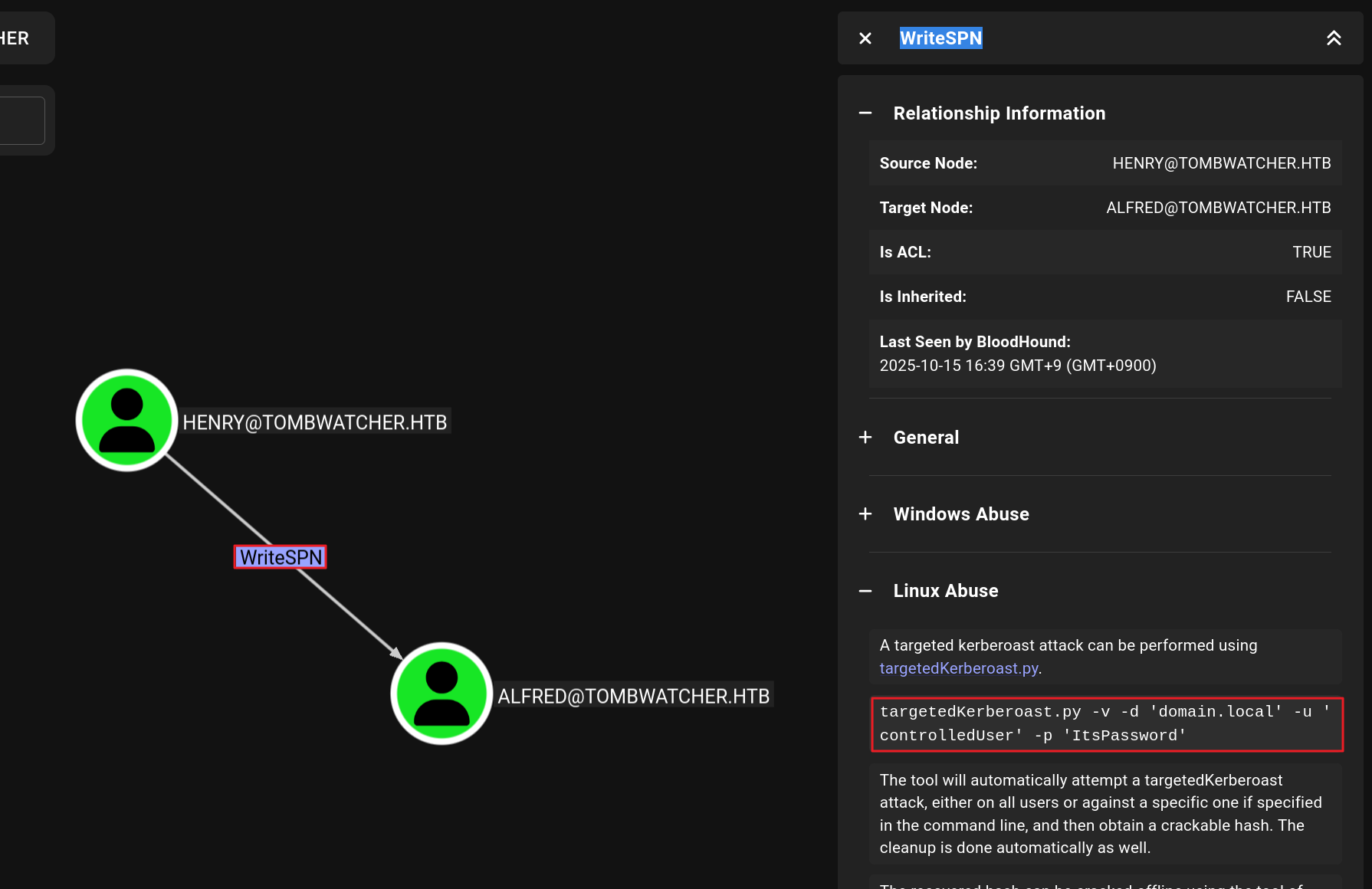The width and height of the screenshot is (1372, 889).
Task: Collapse the Linux Abuse section
Action: coord(865,591)
